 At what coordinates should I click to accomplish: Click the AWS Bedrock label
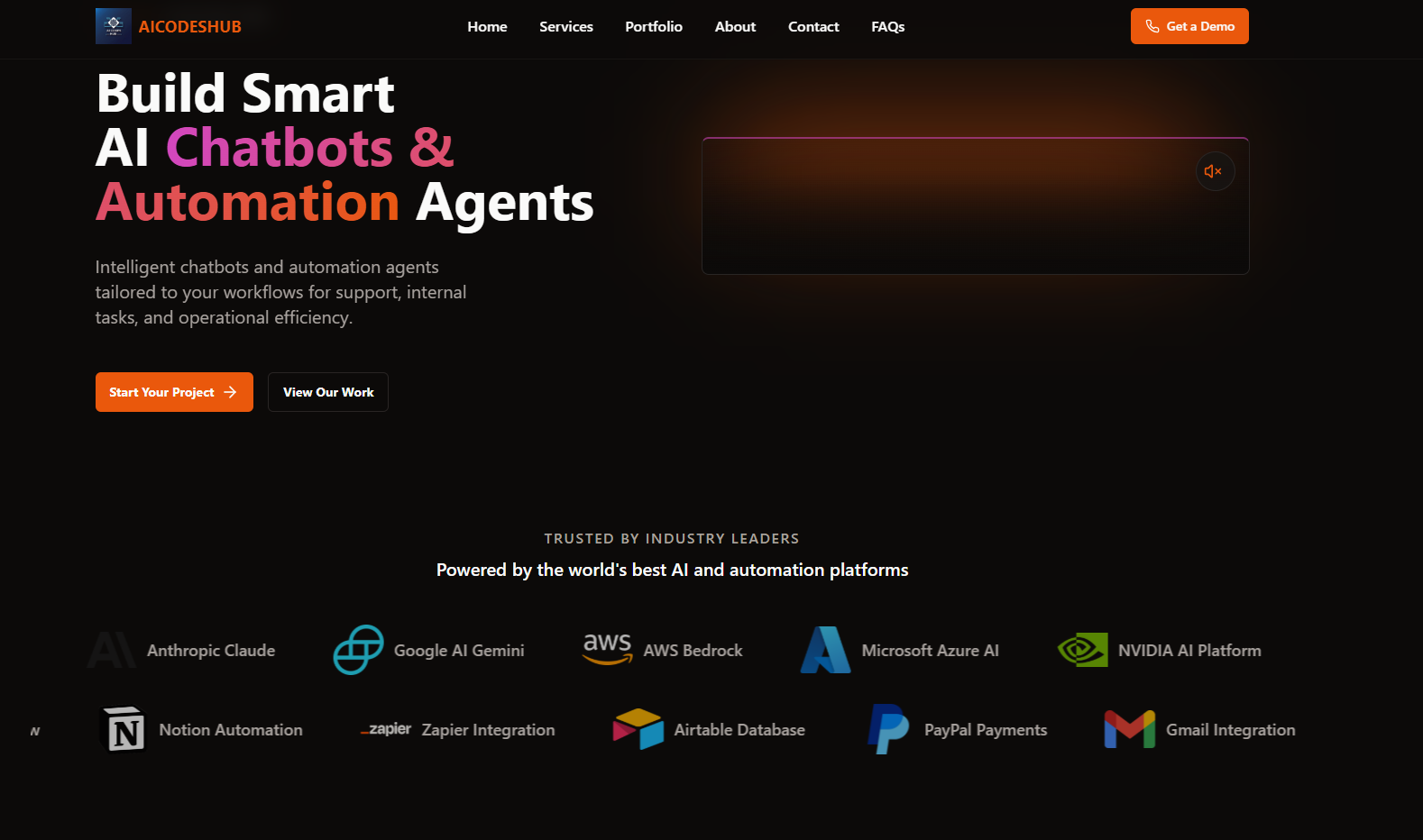click(x=693, y=651)
